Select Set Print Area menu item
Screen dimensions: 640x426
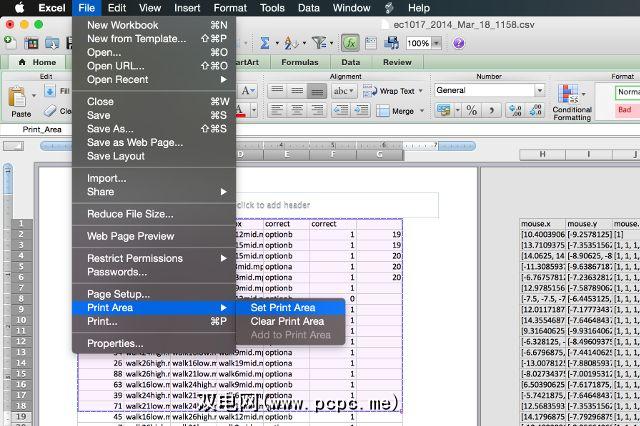pos(283,308)
